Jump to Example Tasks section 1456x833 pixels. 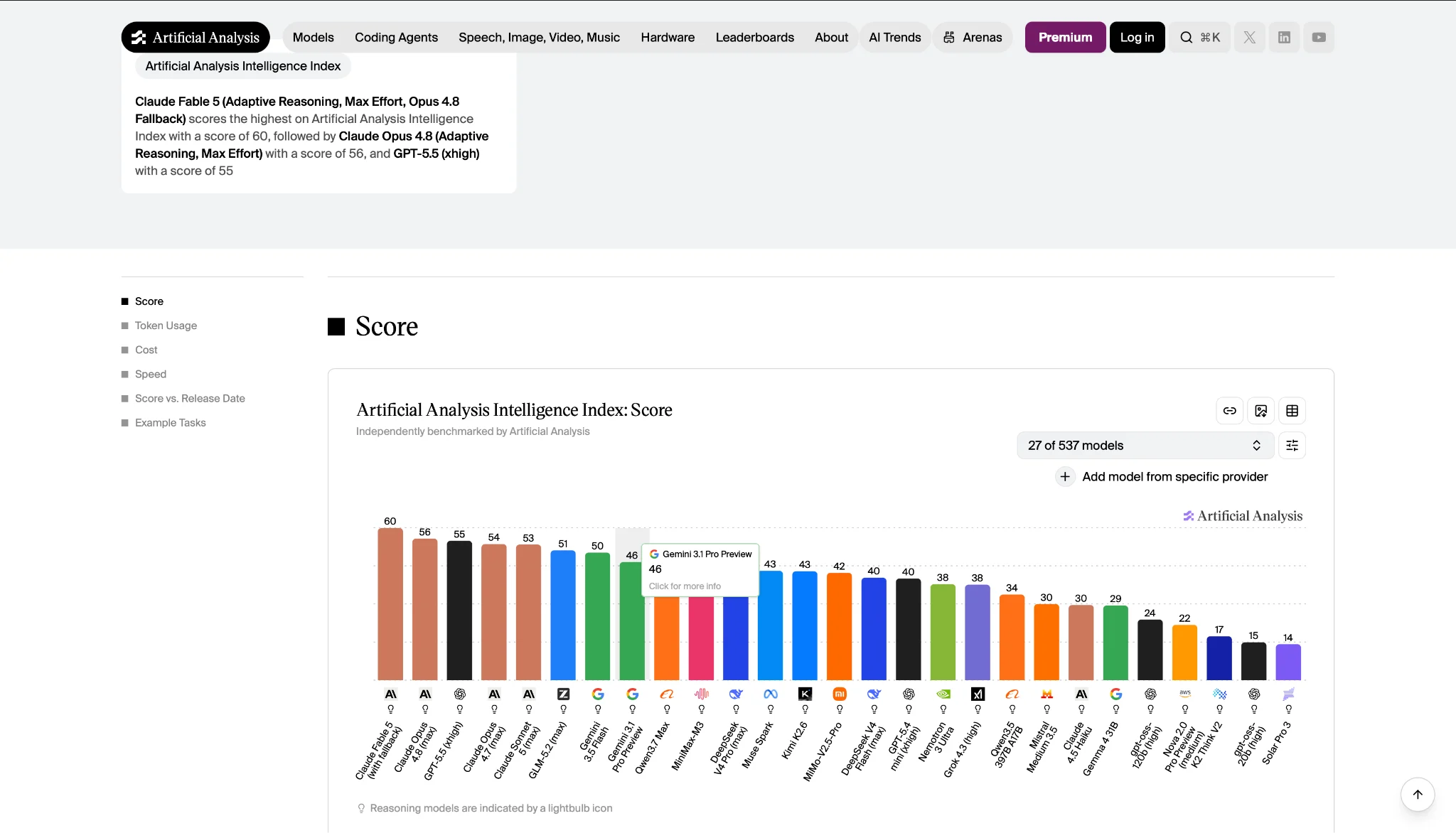(x=170, y=423)
